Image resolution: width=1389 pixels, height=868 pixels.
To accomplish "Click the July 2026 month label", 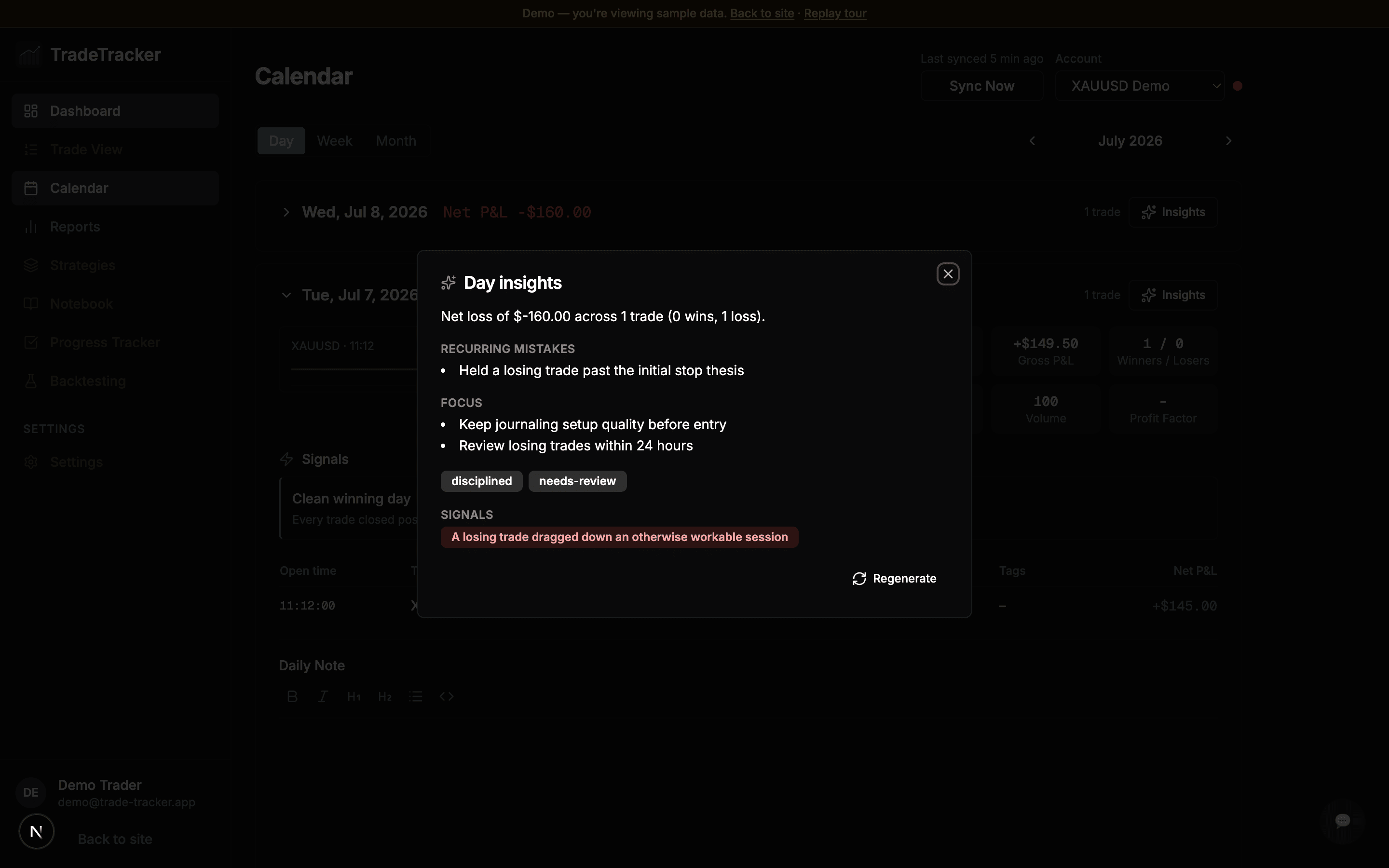I will [1130, 141].
